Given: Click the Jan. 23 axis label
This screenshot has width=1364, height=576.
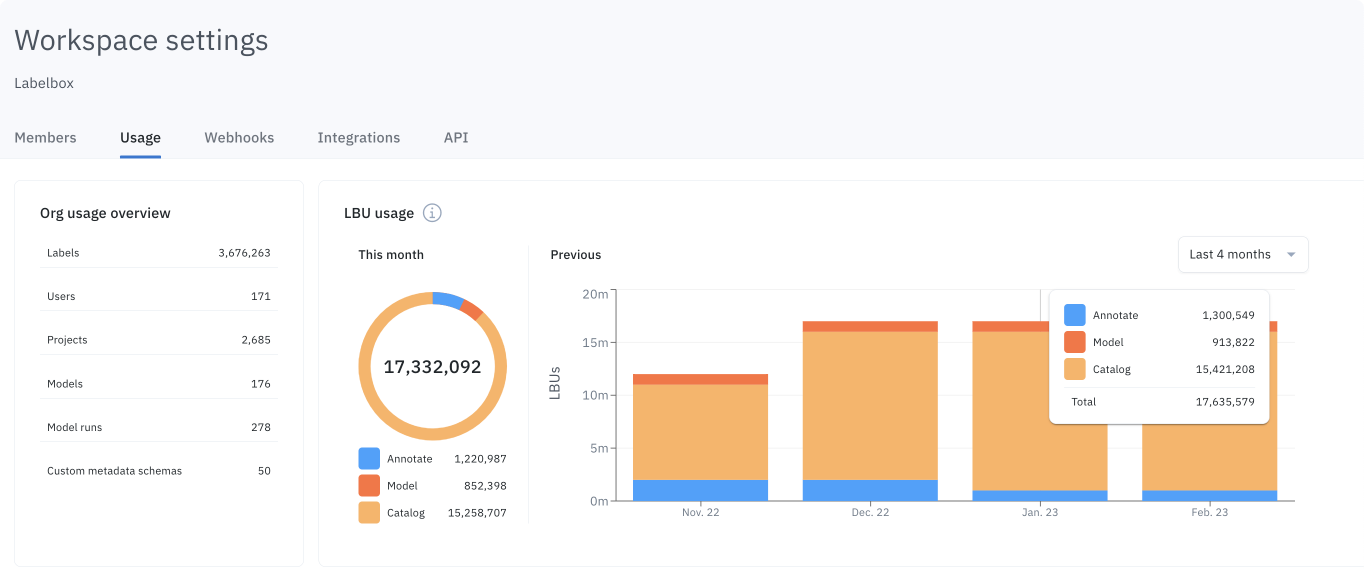Looking at the screenshot, I should pos(1040,512).
